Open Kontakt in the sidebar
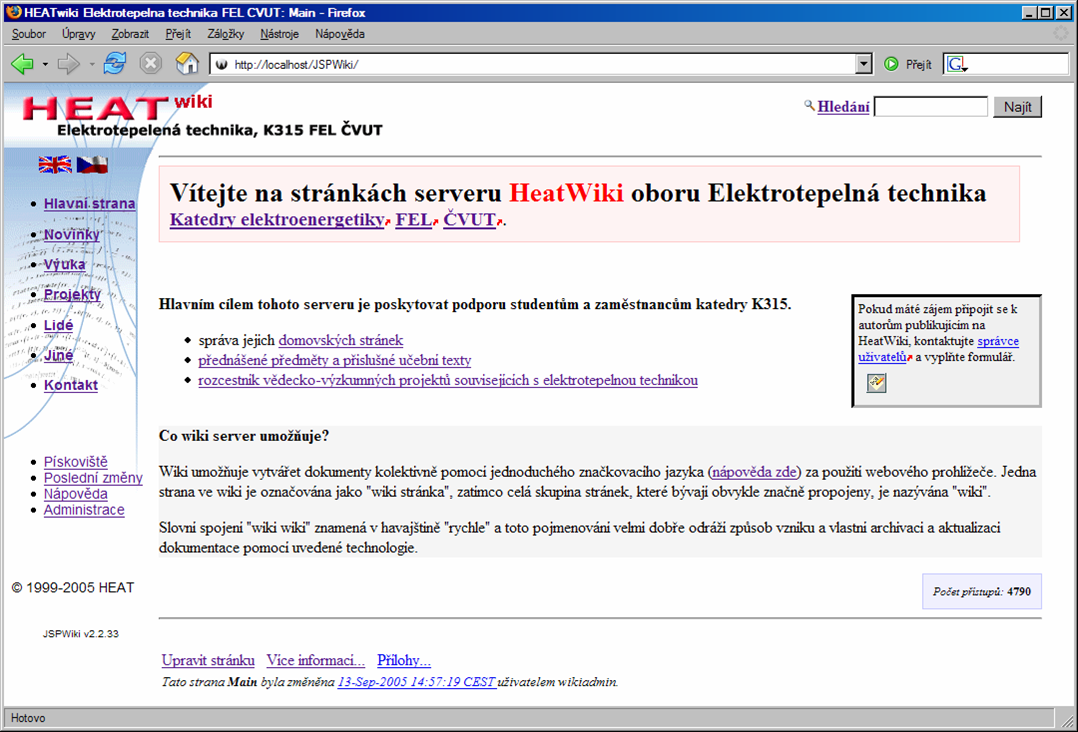1078x732 pixels. click(x=71, y=385)
